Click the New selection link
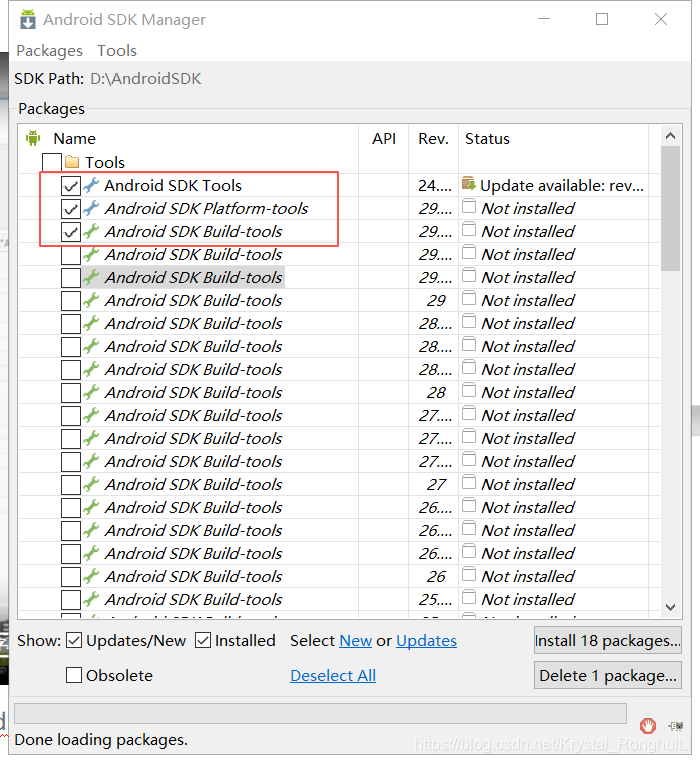Screen dimensions: 700x763 [356, 640]
